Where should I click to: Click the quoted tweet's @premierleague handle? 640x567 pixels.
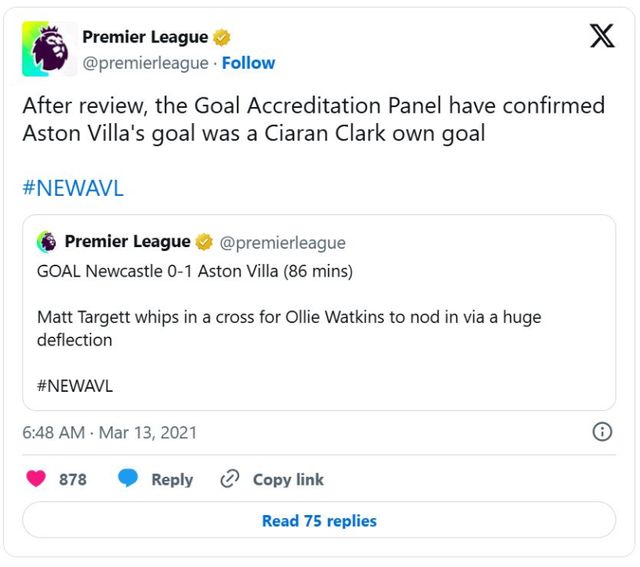tap(282, 243)
